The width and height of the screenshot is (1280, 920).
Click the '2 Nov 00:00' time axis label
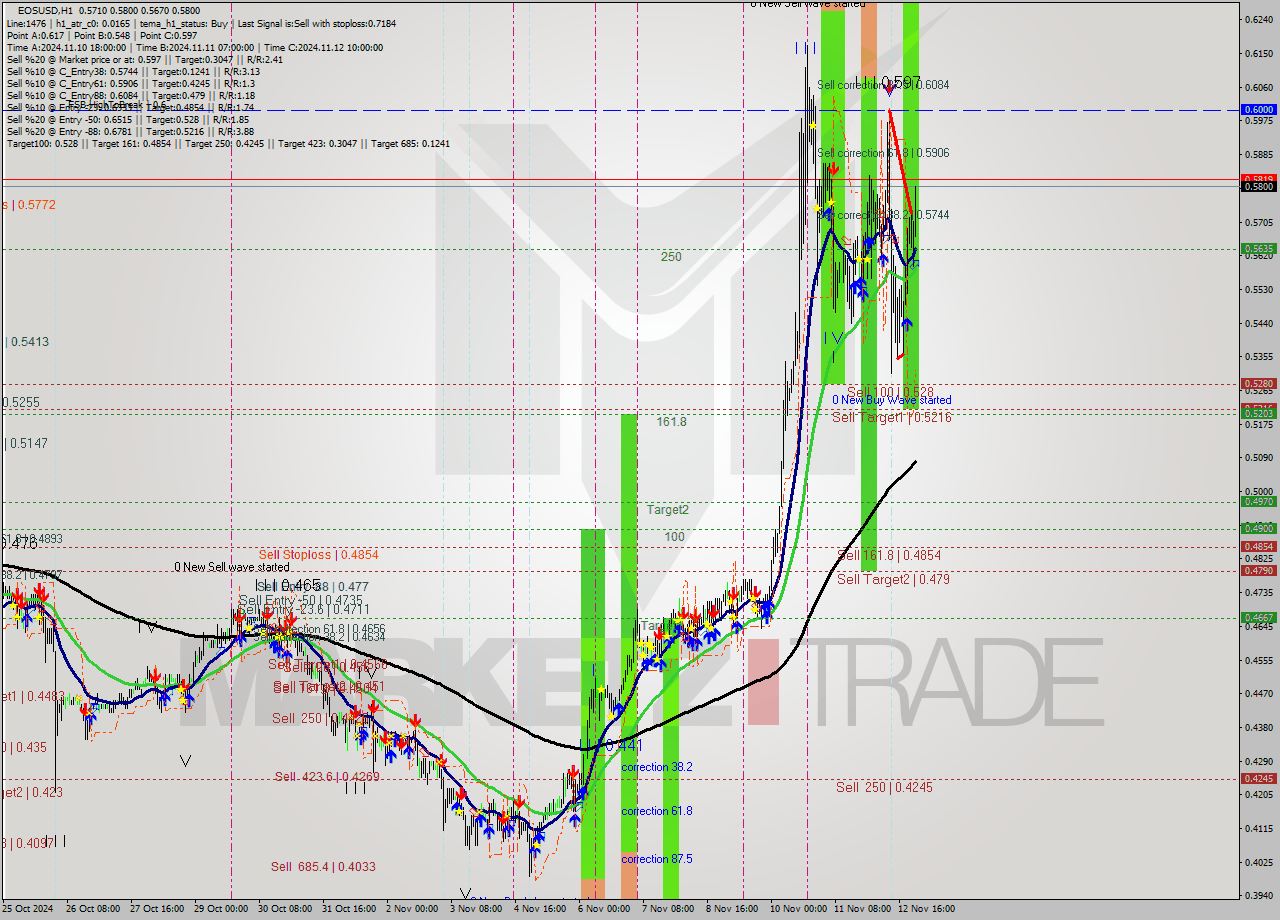click(x=412, y=909)
